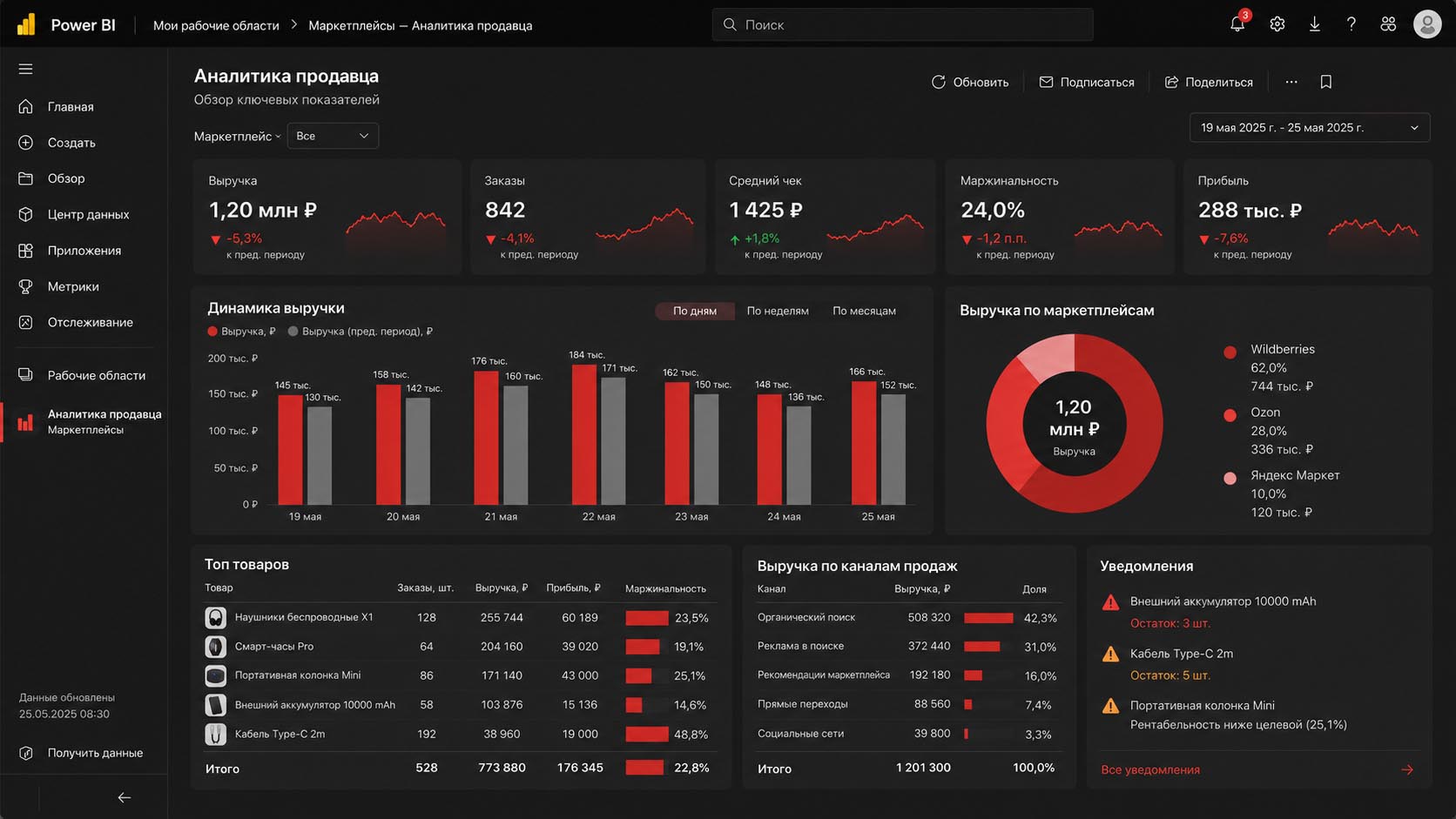The width and height of the screenshot is (1456, 819).
Task: Click the red 22 мая revenue bar
Action: [584, 434]
